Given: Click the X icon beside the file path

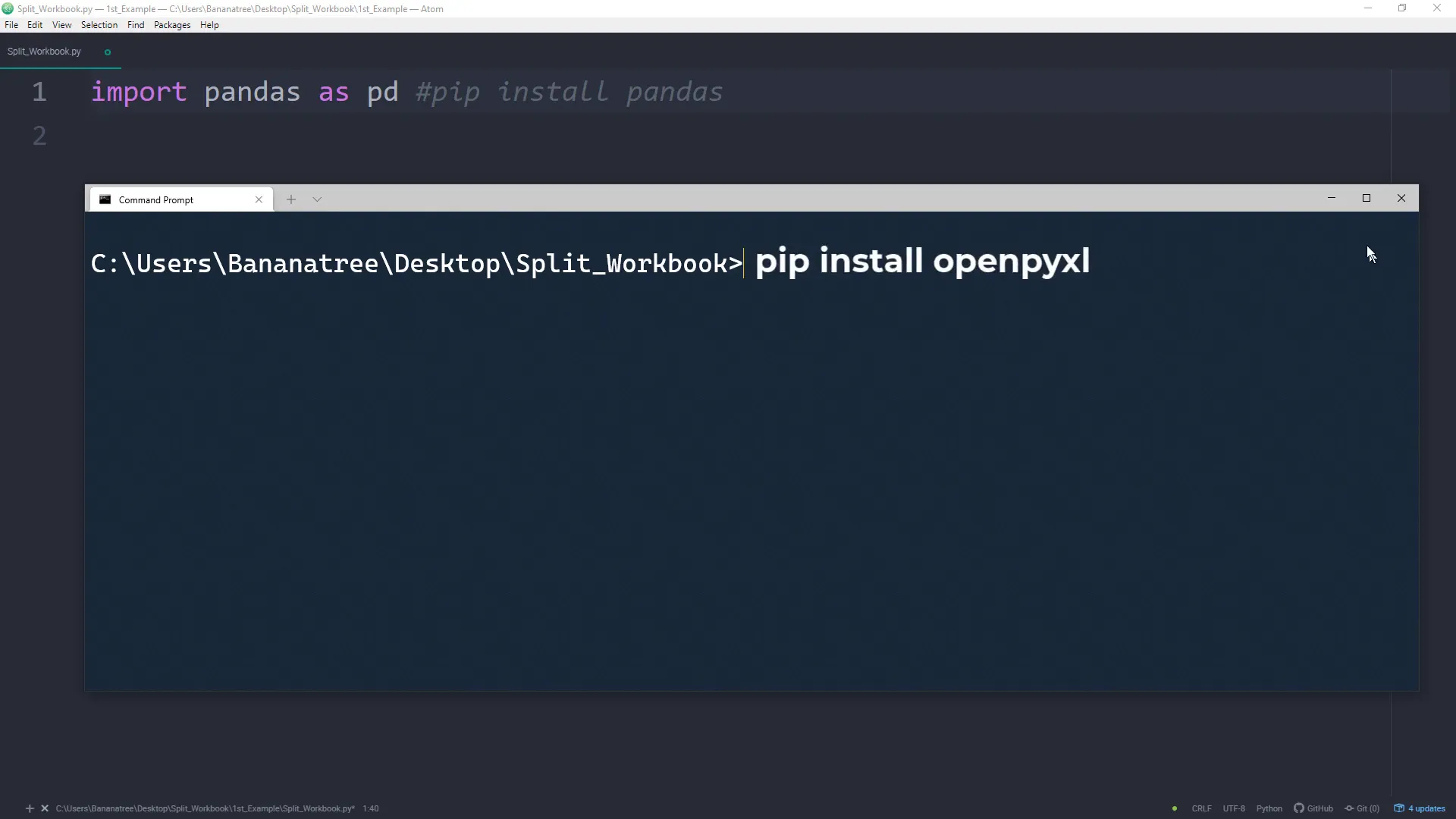Looking at the screenshot, I should click(x=44, y=808).
